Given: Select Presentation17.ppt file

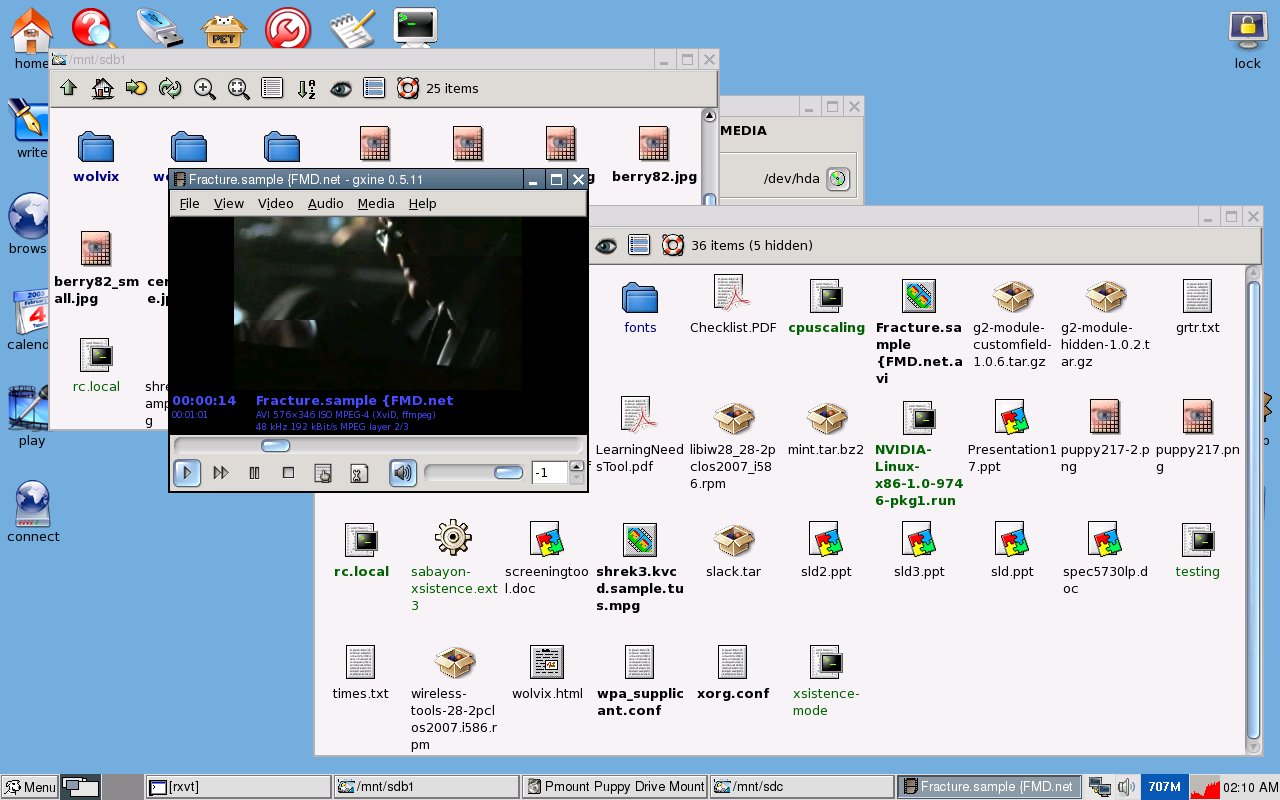Looking at the screenshot, I should point(1012,436).
